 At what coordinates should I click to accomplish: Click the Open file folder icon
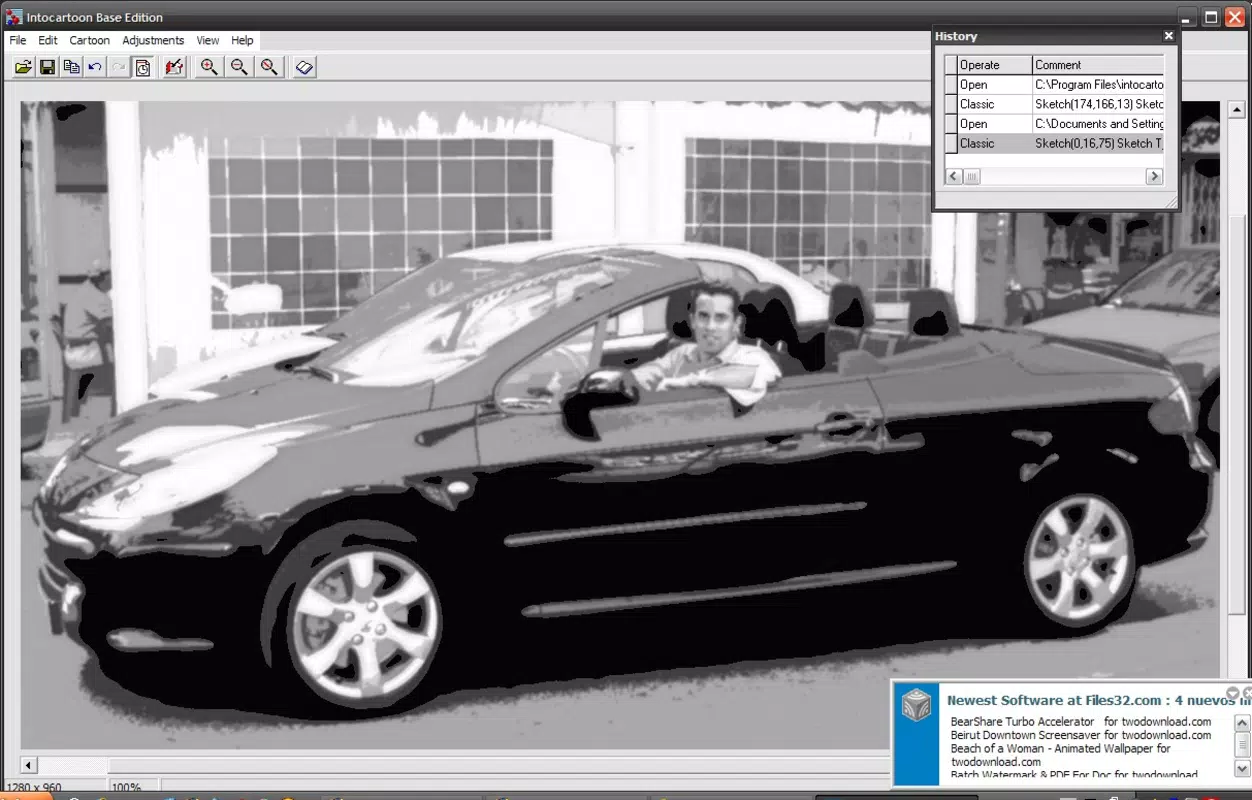point(23,67)
